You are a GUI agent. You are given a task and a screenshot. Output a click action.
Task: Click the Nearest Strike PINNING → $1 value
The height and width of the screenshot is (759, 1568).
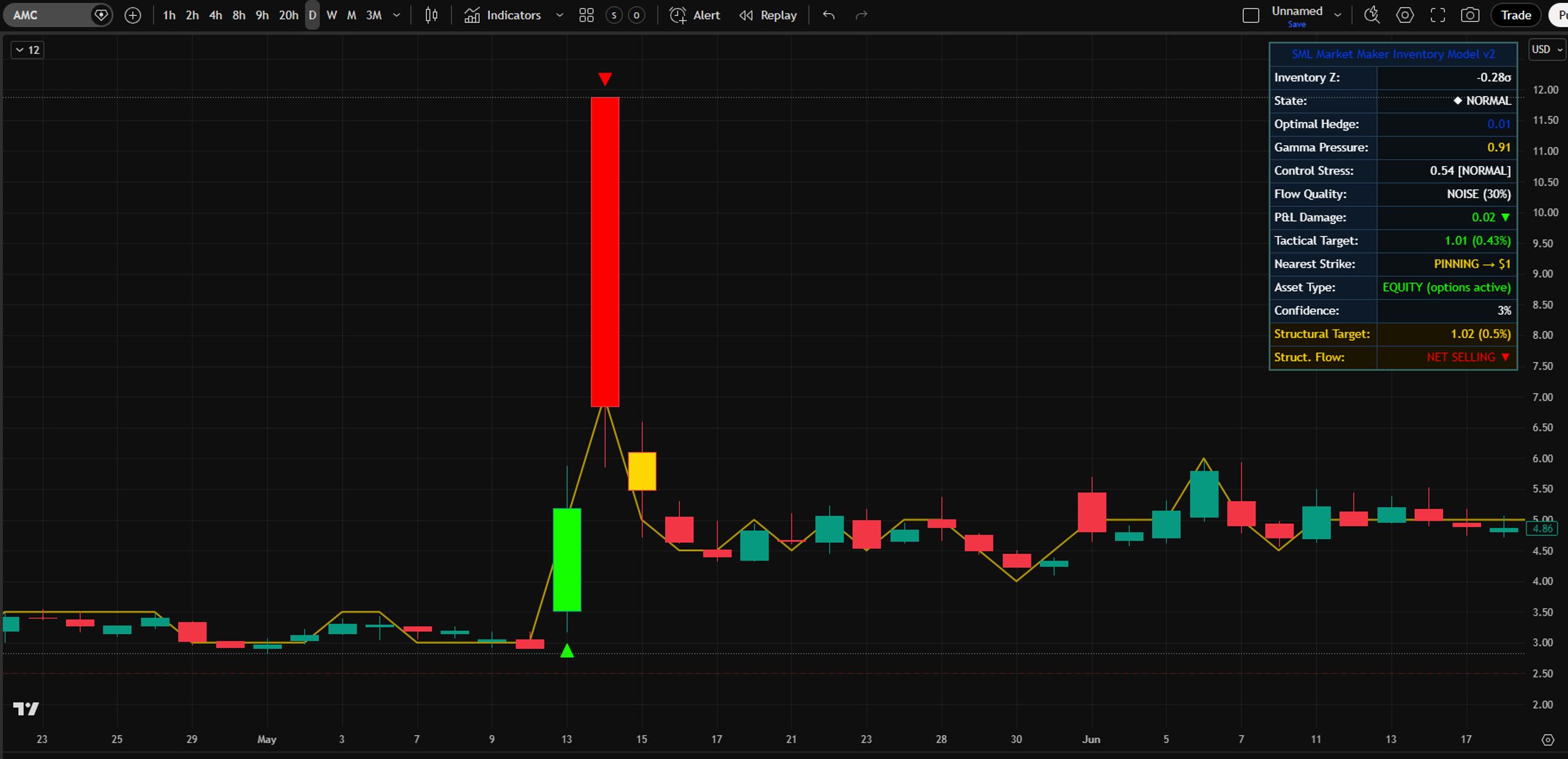click(1472, 264)
